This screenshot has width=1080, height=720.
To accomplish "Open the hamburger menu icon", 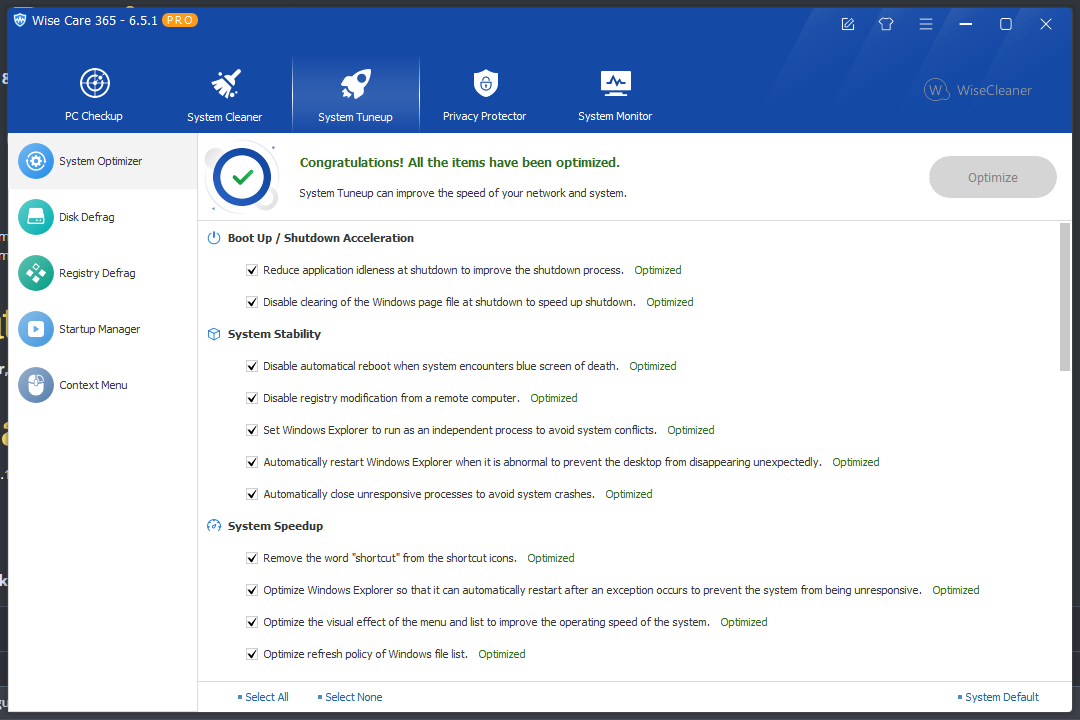I will coord(926,24).
